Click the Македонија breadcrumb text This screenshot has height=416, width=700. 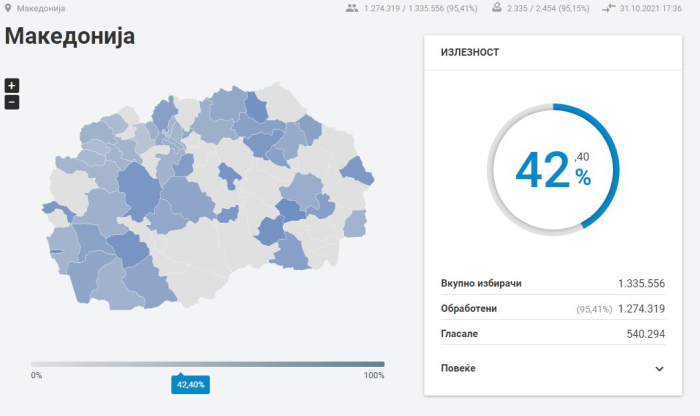[41, 8]
